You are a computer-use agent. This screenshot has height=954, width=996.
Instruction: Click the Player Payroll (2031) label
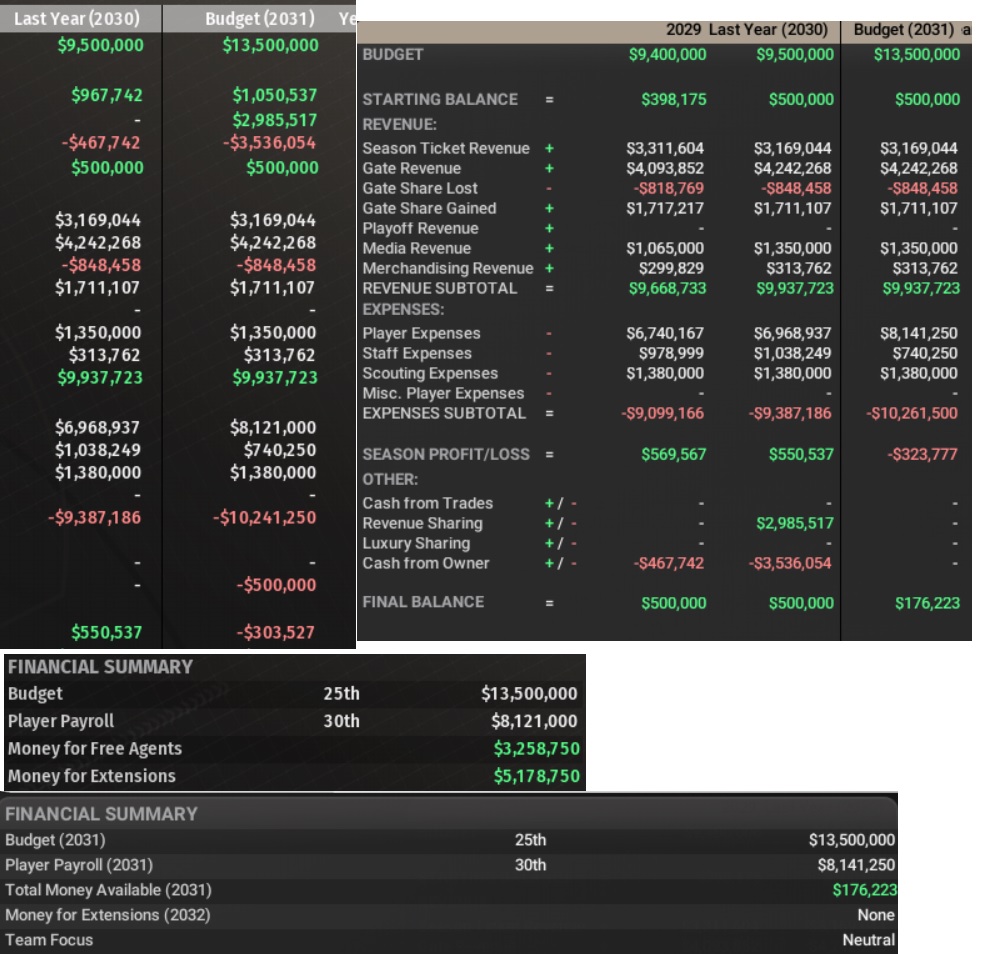point(79,865)
